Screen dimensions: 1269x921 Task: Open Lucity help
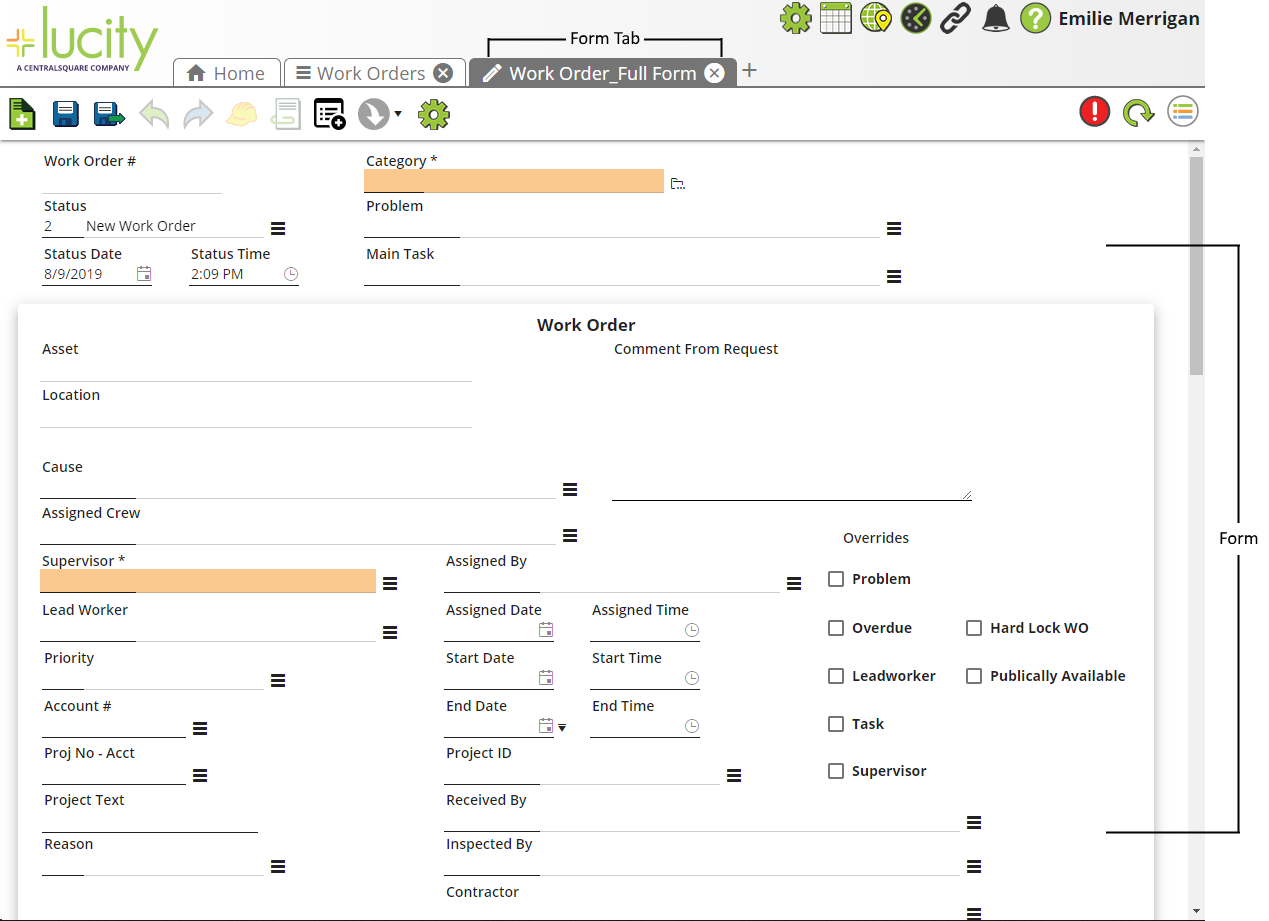tap(1035, 18)
